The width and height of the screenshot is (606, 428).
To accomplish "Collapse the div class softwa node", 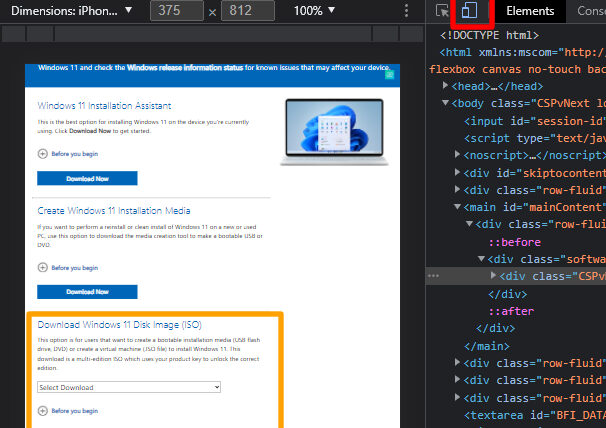I will pyautogui.click(x=481, y=259).
